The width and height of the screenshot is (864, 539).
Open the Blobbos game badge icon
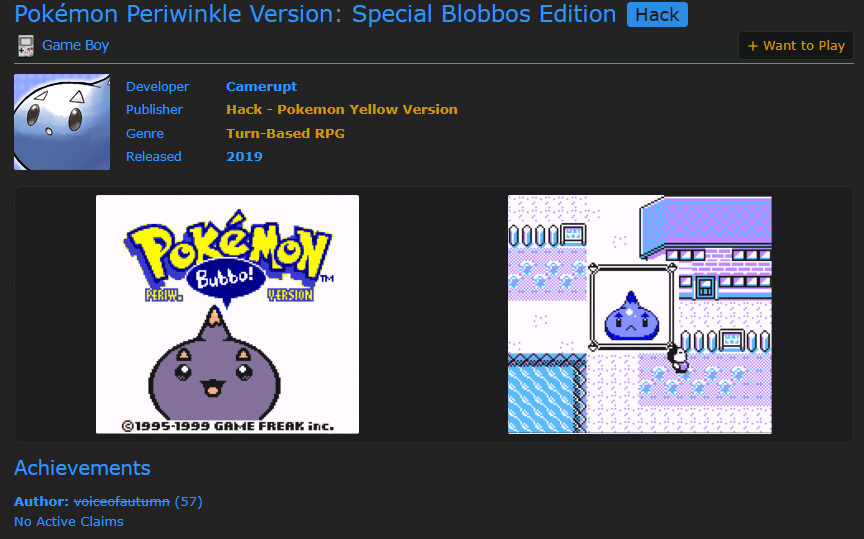pyautogui.click(x=62, y=122)
